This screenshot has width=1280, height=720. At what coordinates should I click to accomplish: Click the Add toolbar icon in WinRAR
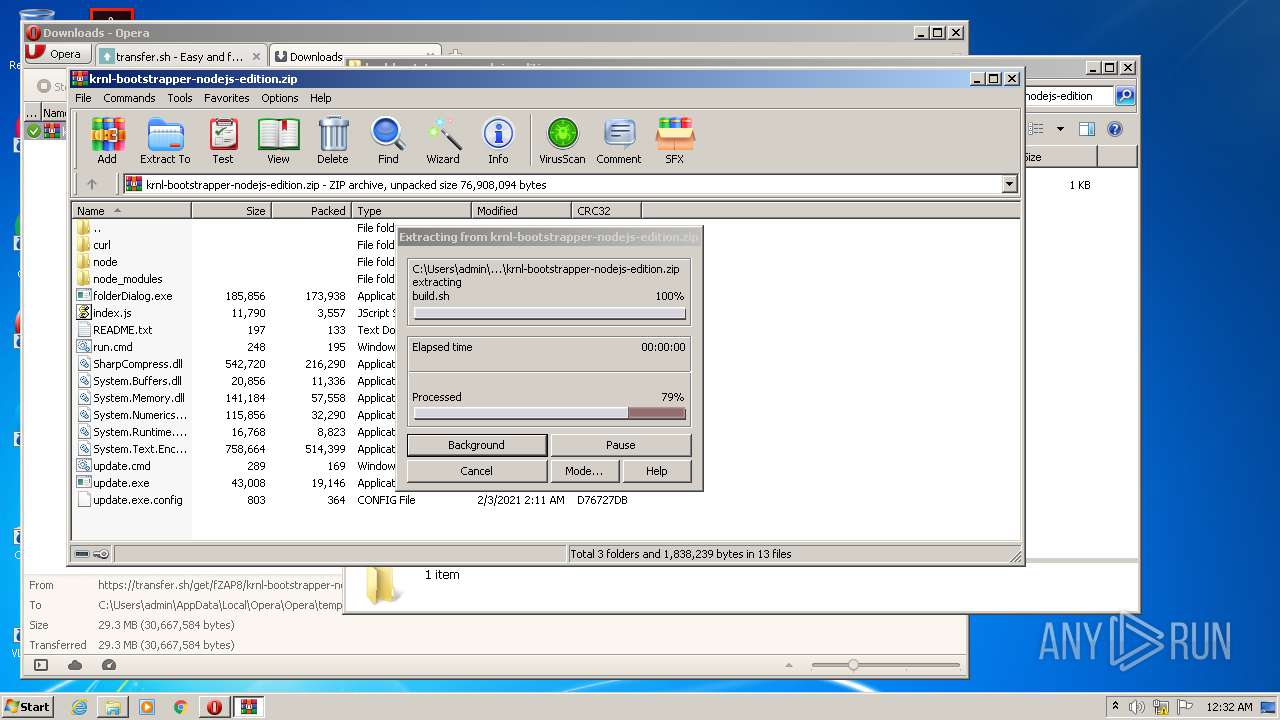[x=107, y=141]
